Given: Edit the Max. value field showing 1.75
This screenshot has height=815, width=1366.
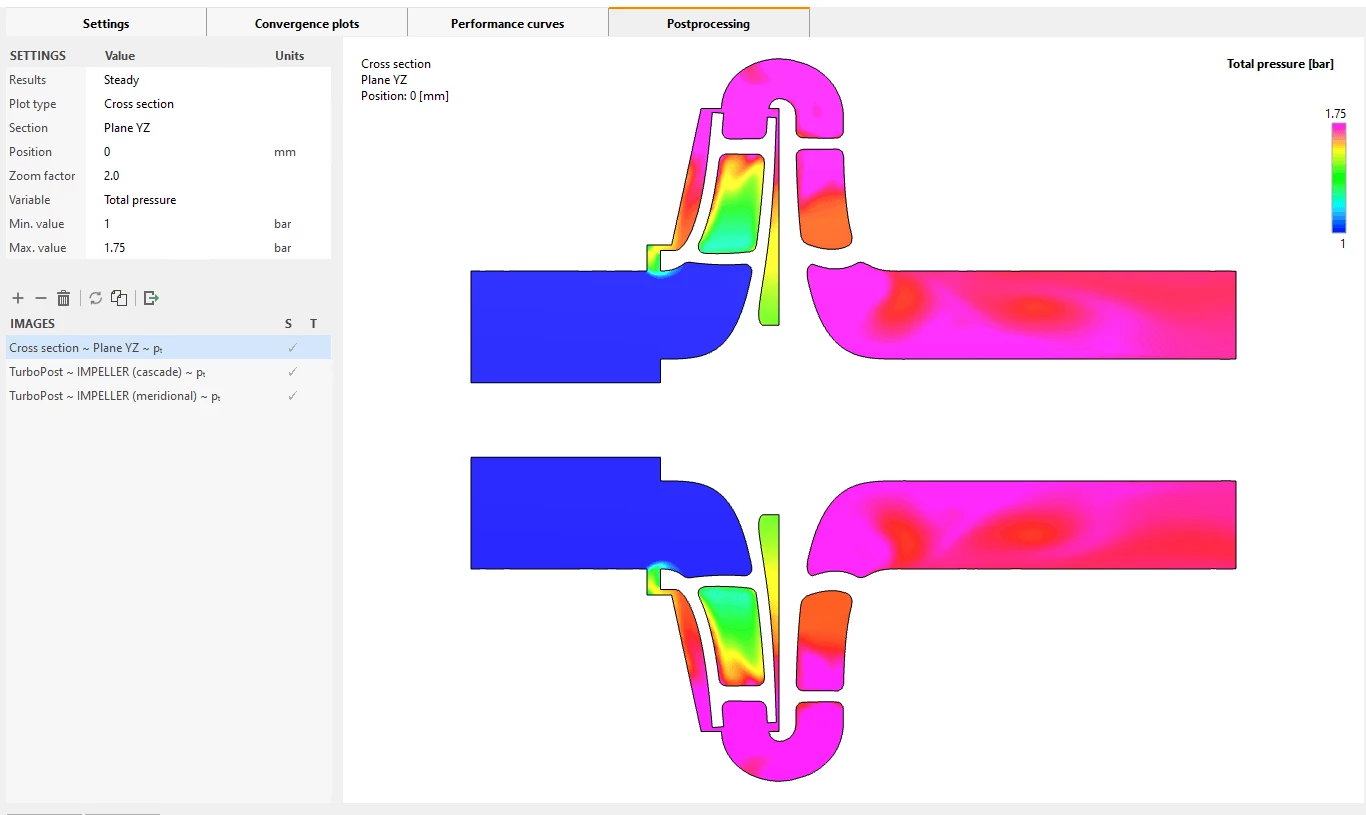Looking at the screenshot, I should coord(185,248).
